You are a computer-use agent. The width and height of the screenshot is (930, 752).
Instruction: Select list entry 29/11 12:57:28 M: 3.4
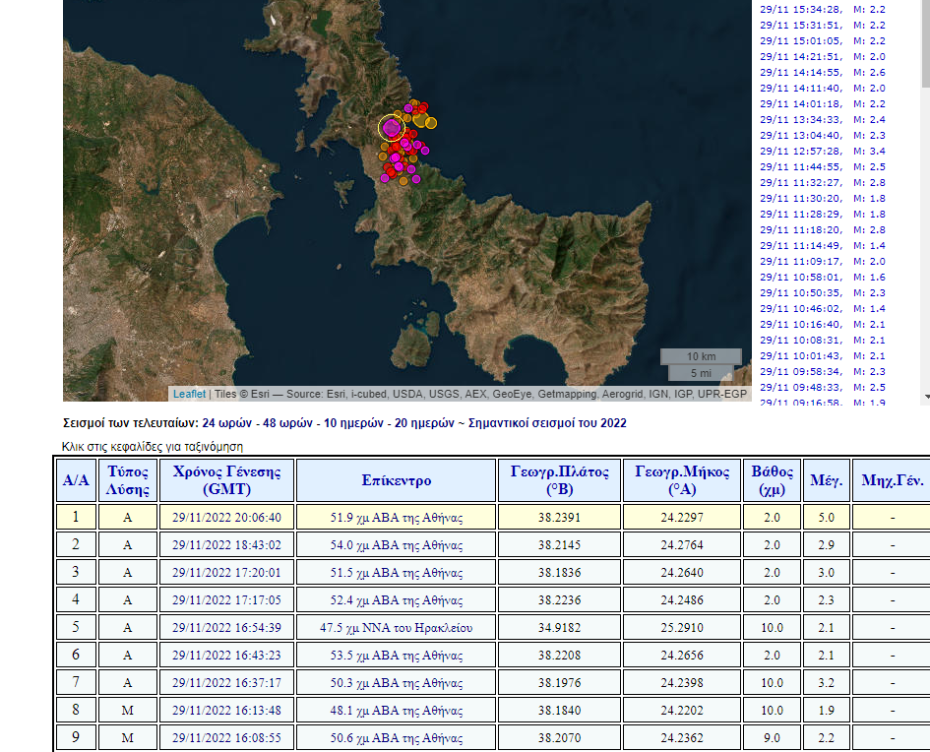(x=822, y=151)
